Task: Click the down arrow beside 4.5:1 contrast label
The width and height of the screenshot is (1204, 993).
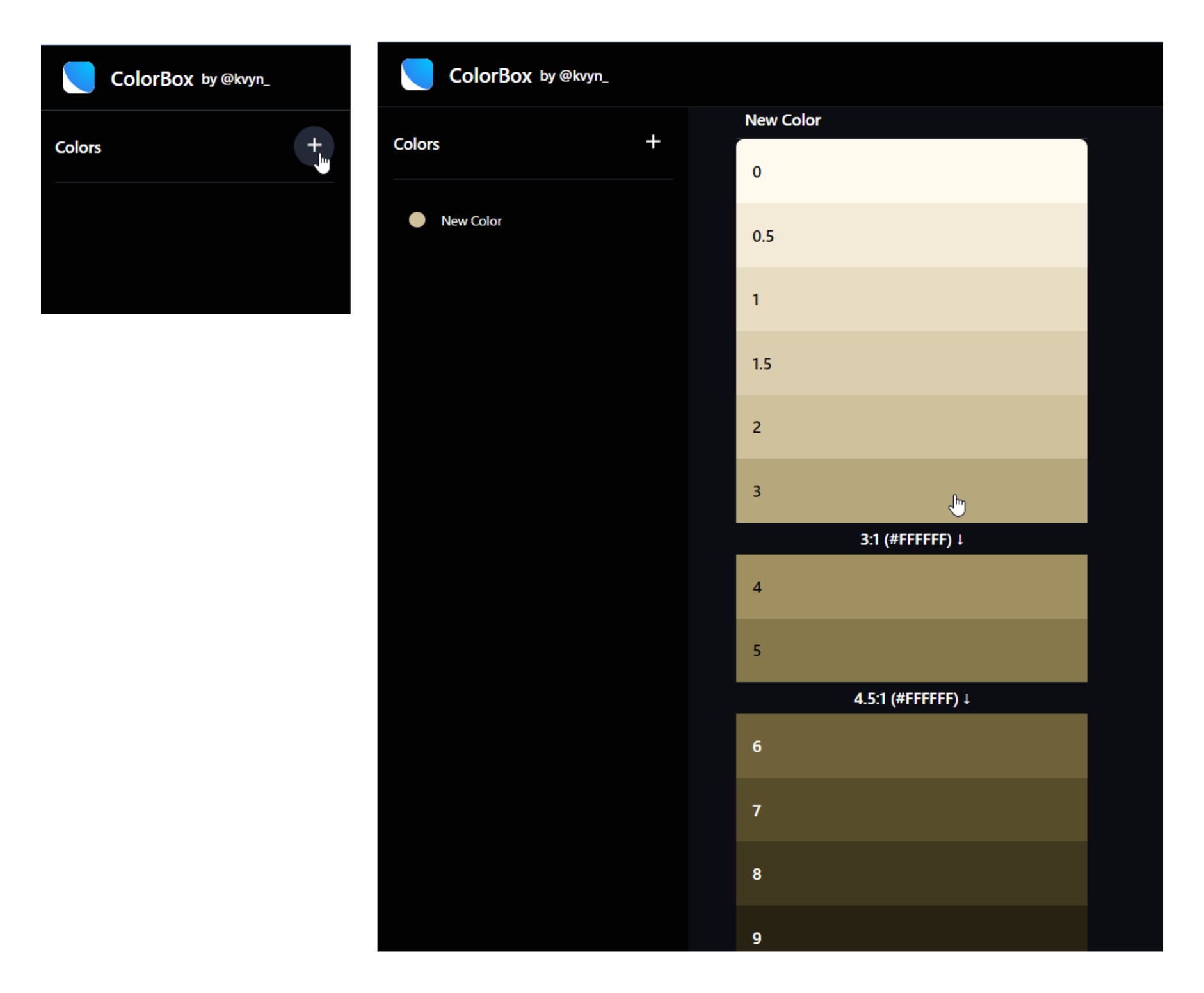Action: pyautogui.click(x=966, y=699)
